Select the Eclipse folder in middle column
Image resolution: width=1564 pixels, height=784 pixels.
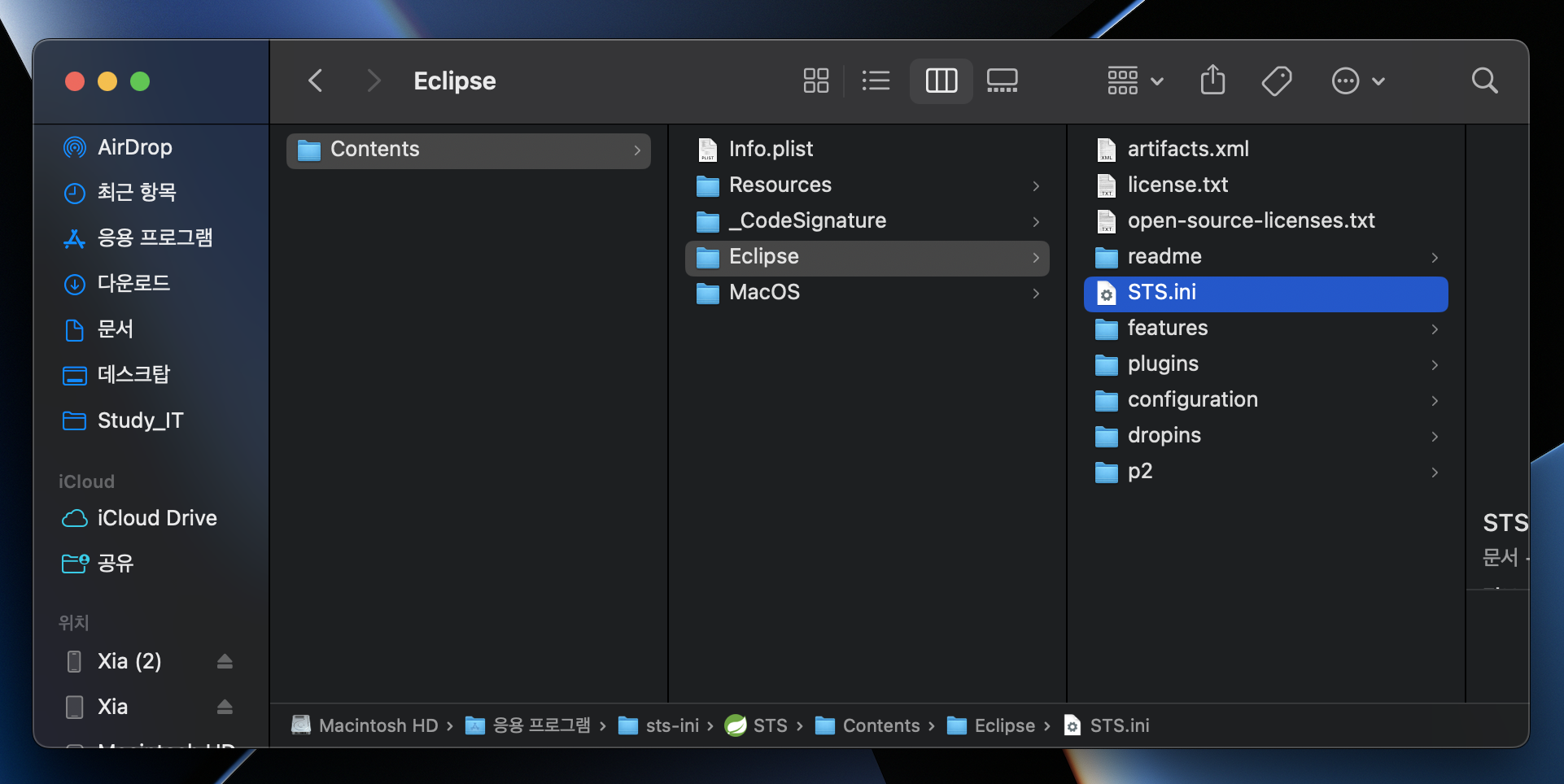coord(867,257)
